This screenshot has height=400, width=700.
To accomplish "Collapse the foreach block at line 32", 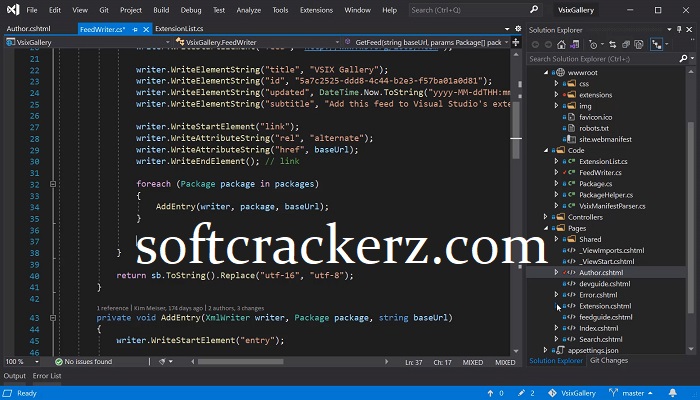I will 53,184.
